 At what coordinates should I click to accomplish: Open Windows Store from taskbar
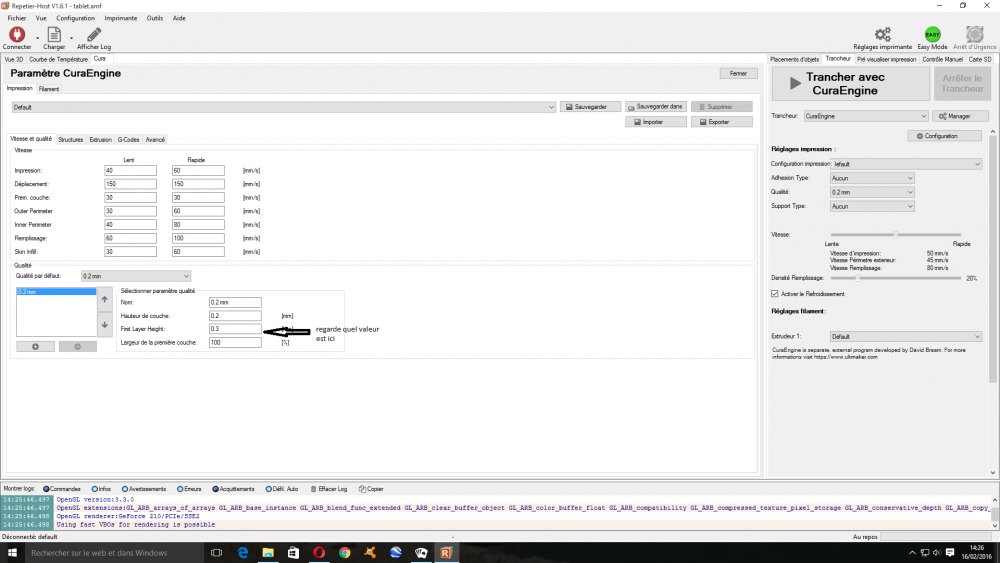pyautogui.click(x=293, y=553)
